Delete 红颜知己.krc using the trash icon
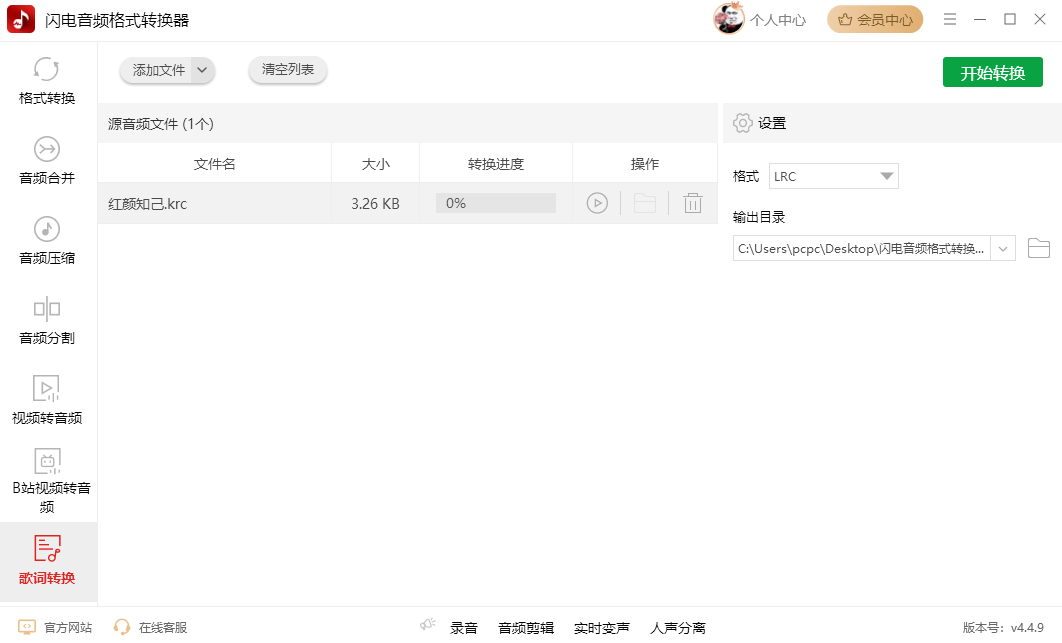This screenshot has height=643, width=1062. click(692, 202)
